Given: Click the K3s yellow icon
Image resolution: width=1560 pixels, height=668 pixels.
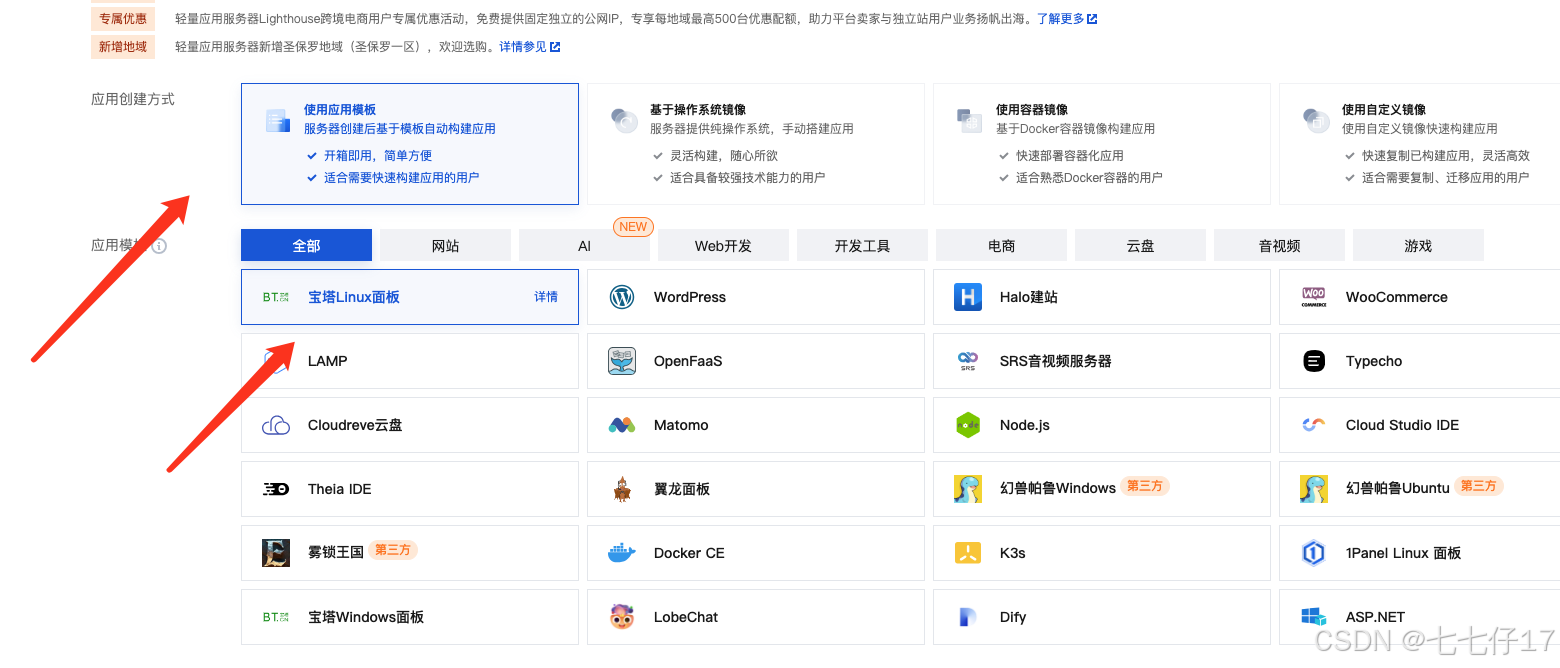Looking at the screenshot, I should tap(968, 553).
